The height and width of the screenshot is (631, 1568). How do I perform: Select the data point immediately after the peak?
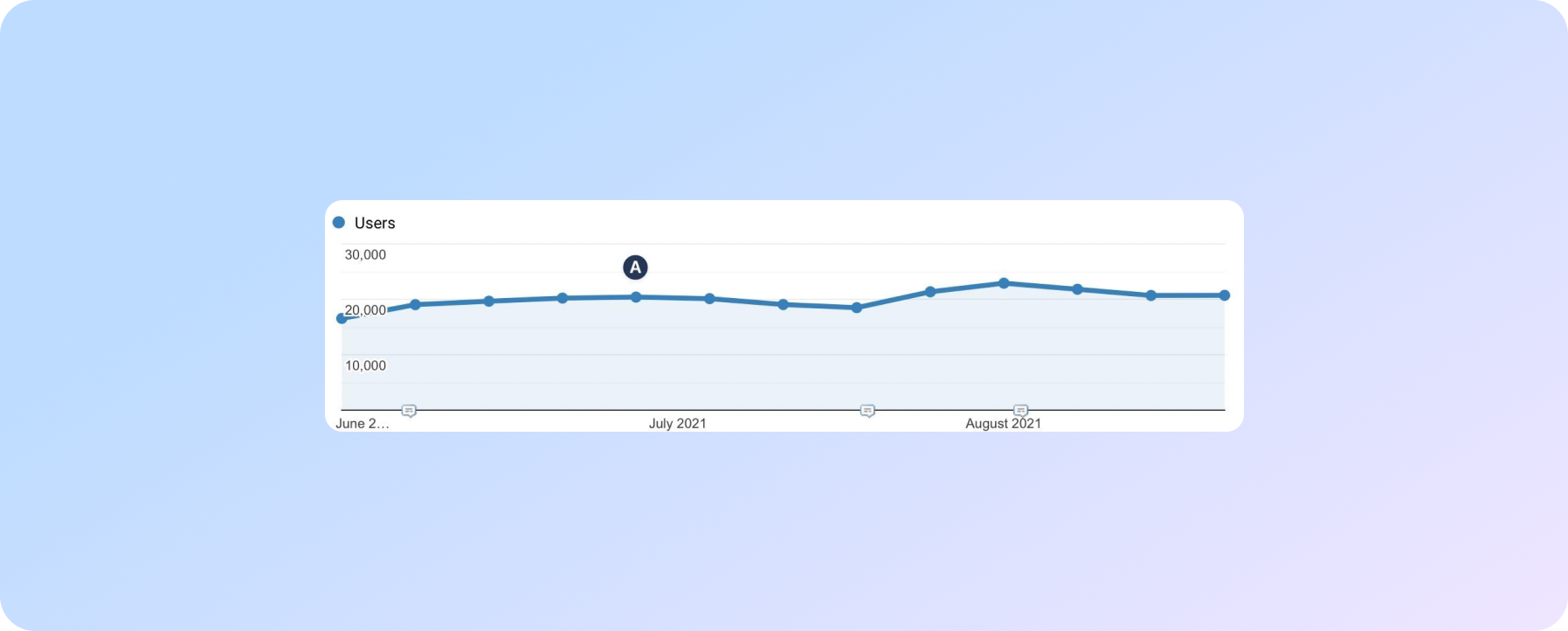1077,289
